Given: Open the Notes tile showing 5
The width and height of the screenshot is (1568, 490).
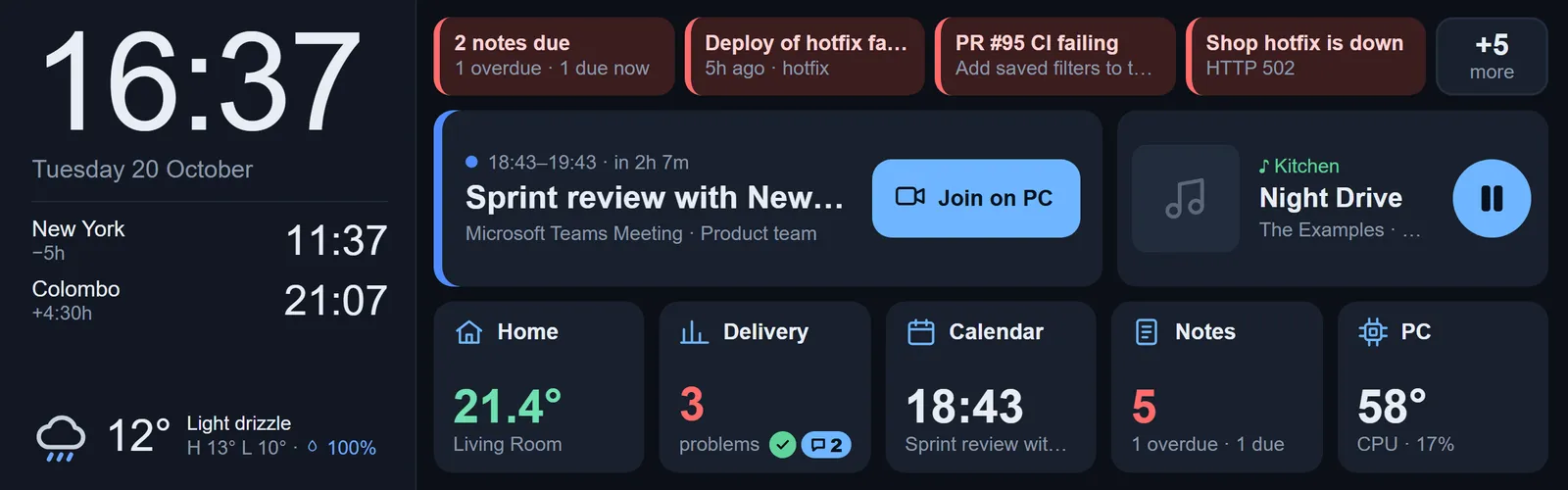Looking at the screenshot, I should [x=1217, y=387].
